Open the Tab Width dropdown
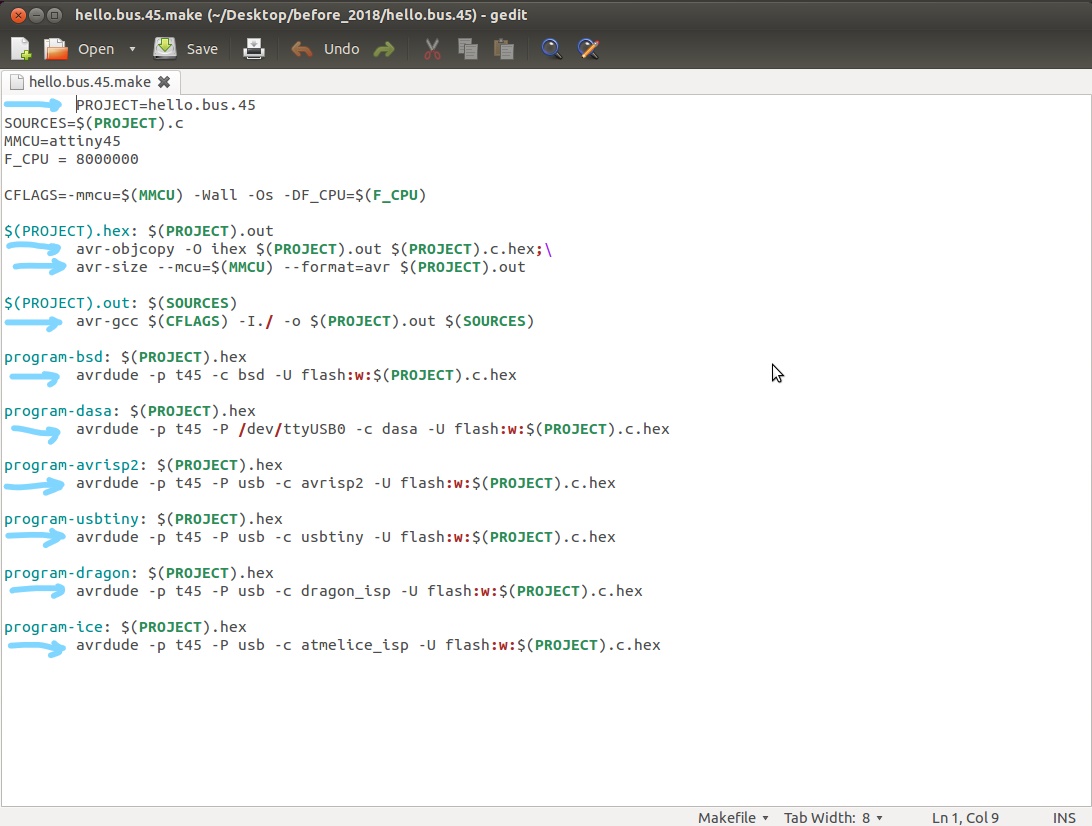 [833, 818]
